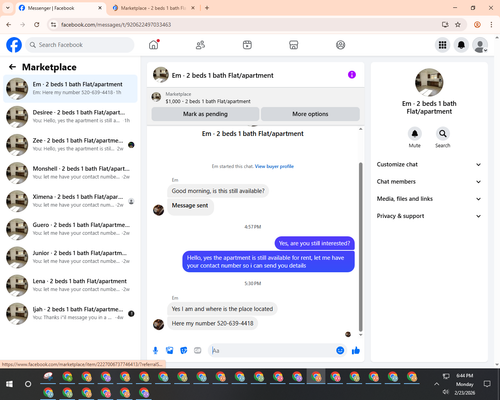Click the Search Facebook field
Screen dimensions: 500x400
pos(80,45)
